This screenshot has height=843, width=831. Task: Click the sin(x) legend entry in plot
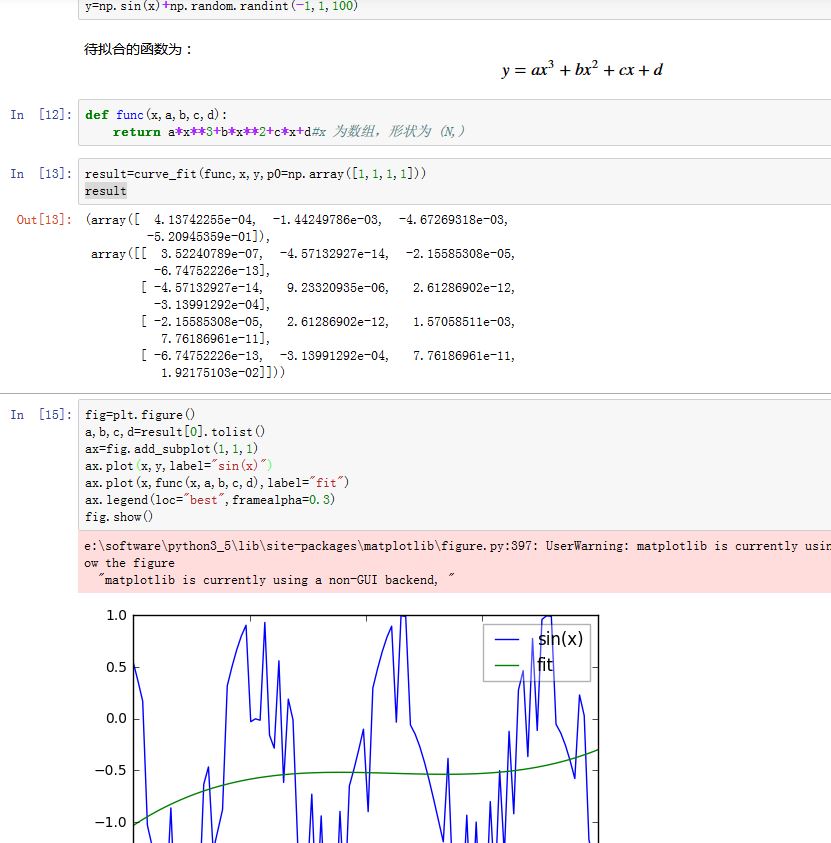point(559,639)
